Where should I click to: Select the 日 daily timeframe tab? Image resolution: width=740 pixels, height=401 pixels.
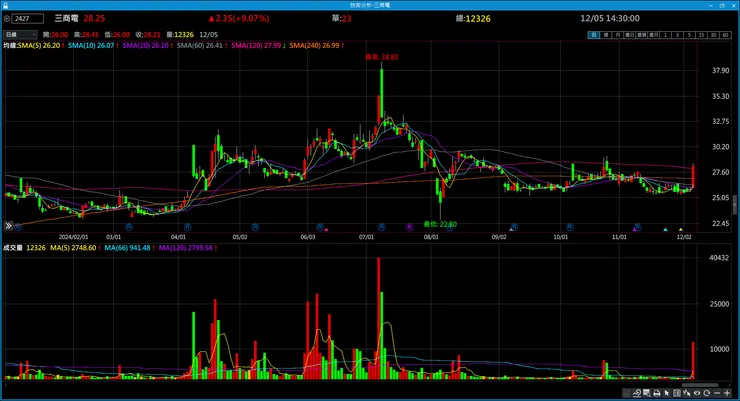pyautogui.click(x=594, y=35)
